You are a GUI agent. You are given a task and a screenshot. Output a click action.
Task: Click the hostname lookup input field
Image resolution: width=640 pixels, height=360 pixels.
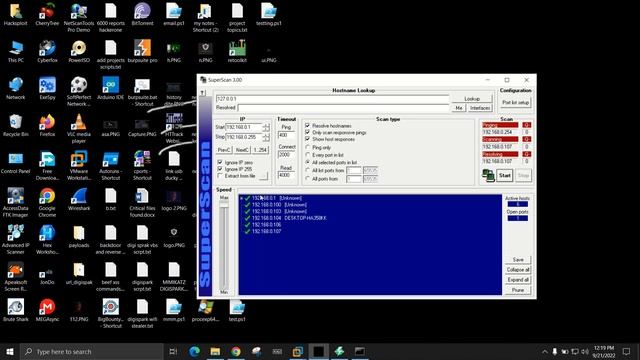pyautogui.click(x=332, y=99)
